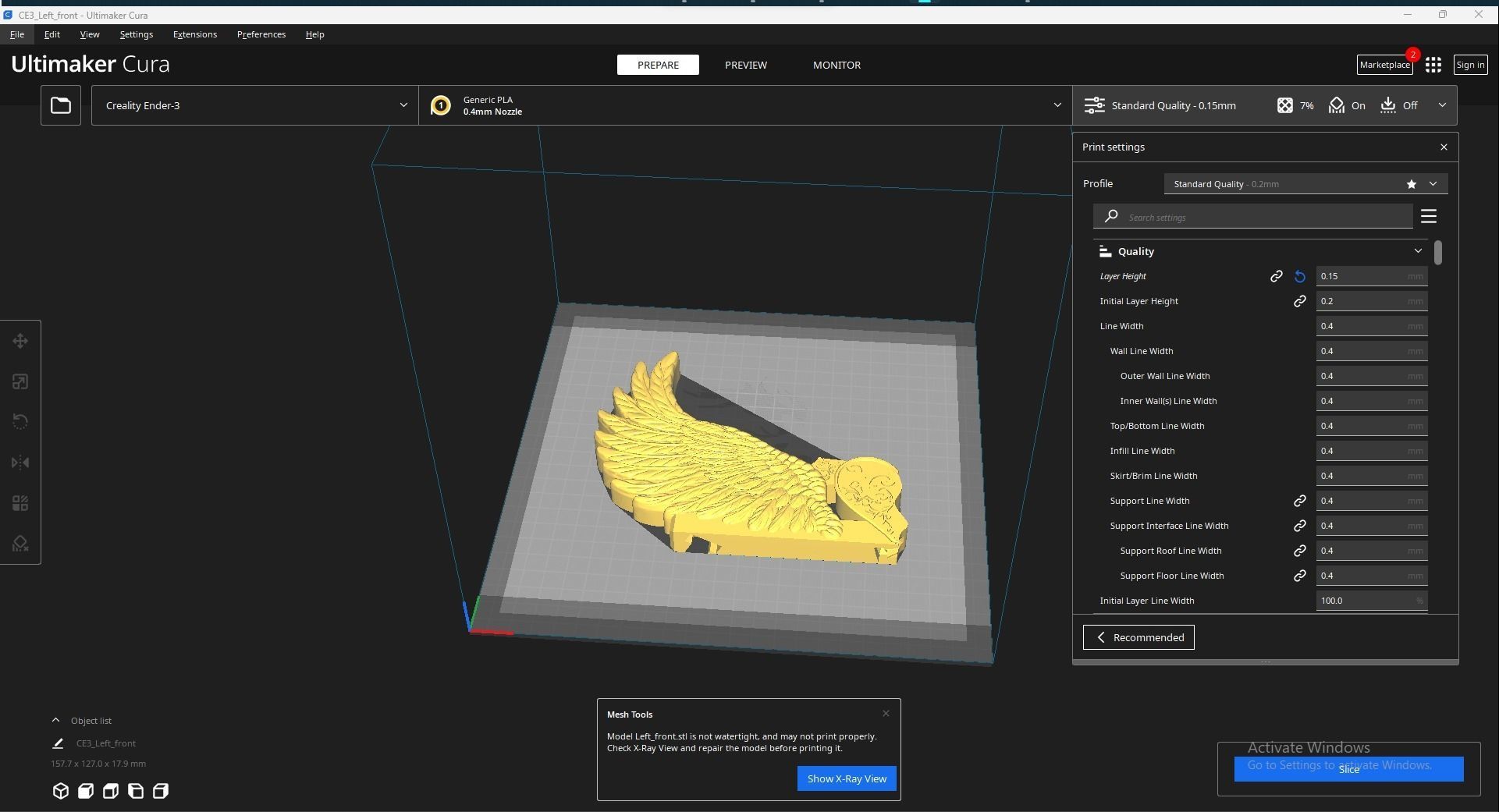The height and width of the screenshot is (812, 1499).
Task: Click the Layer Height link icon
Action: (1277, 276)
